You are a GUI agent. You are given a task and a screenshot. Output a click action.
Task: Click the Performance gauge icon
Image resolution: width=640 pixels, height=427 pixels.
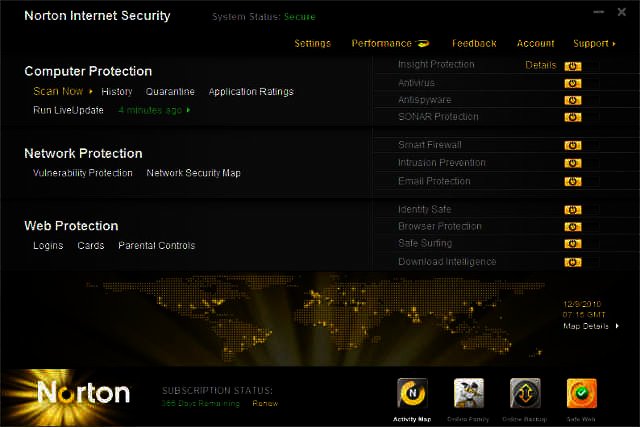pyautogui.click(x=422, y=43)
